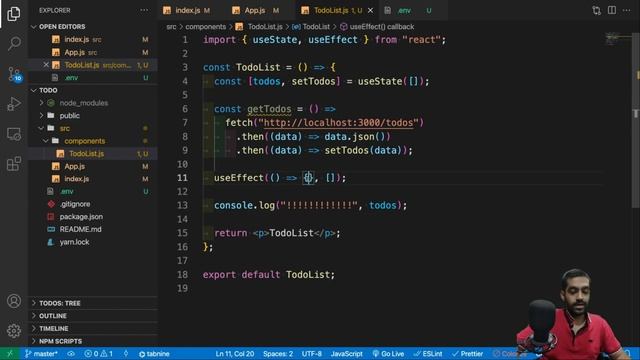Change indentation via Spaces: 2

pos(278,354)
